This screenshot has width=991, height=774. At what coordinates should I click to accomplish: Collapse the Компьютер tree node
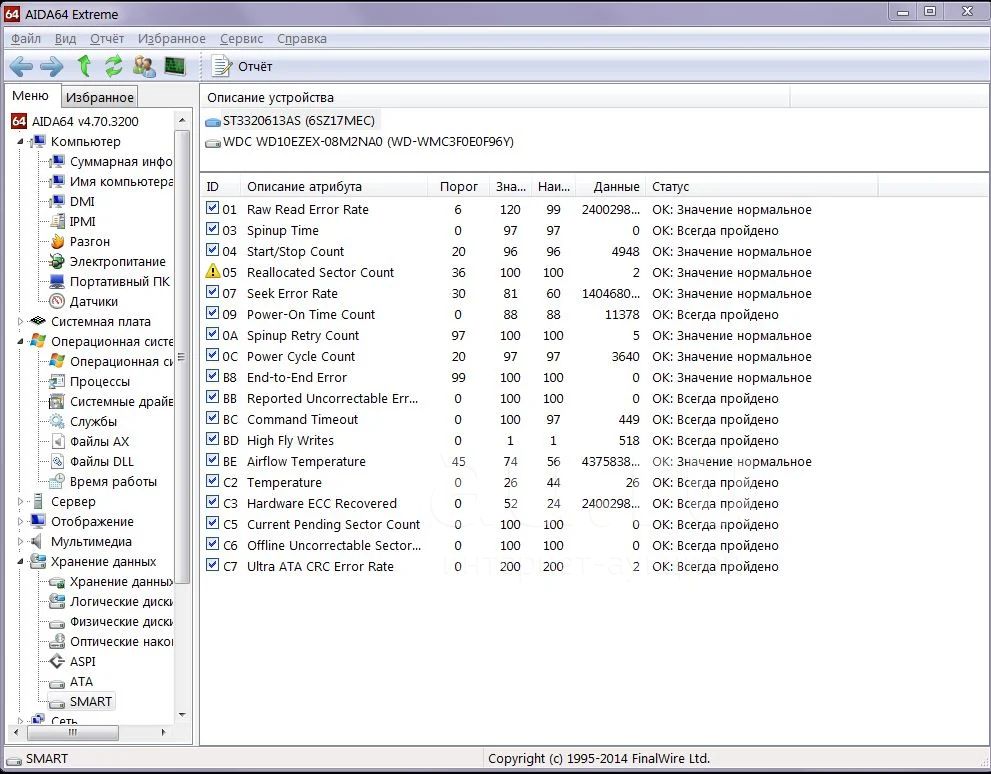(x=20, y=142)
